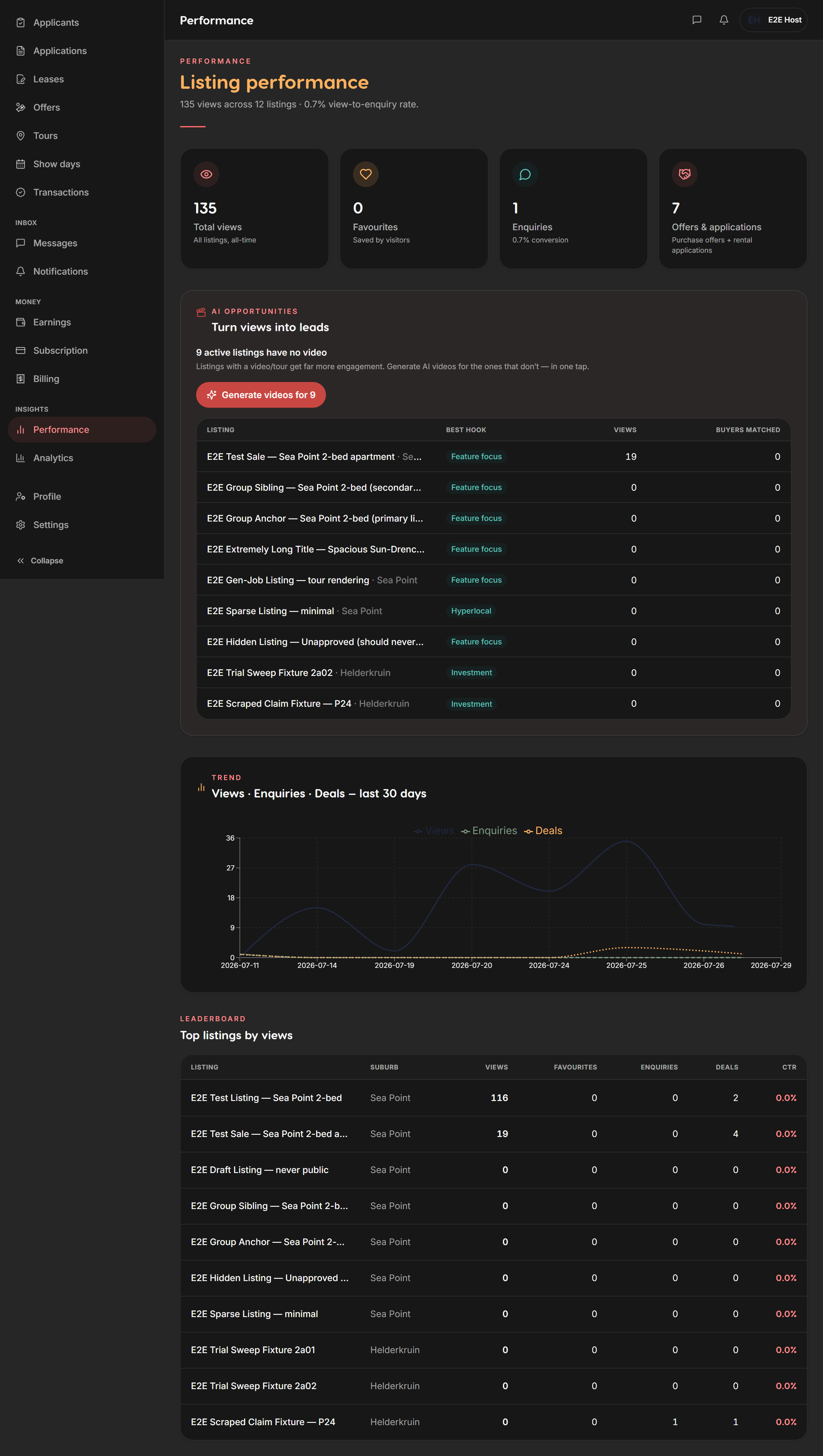Viewport: 823px width, 1456px height.
Task: Click the handshake icon on Offers & applications card
Action: [x=684, y=174]
